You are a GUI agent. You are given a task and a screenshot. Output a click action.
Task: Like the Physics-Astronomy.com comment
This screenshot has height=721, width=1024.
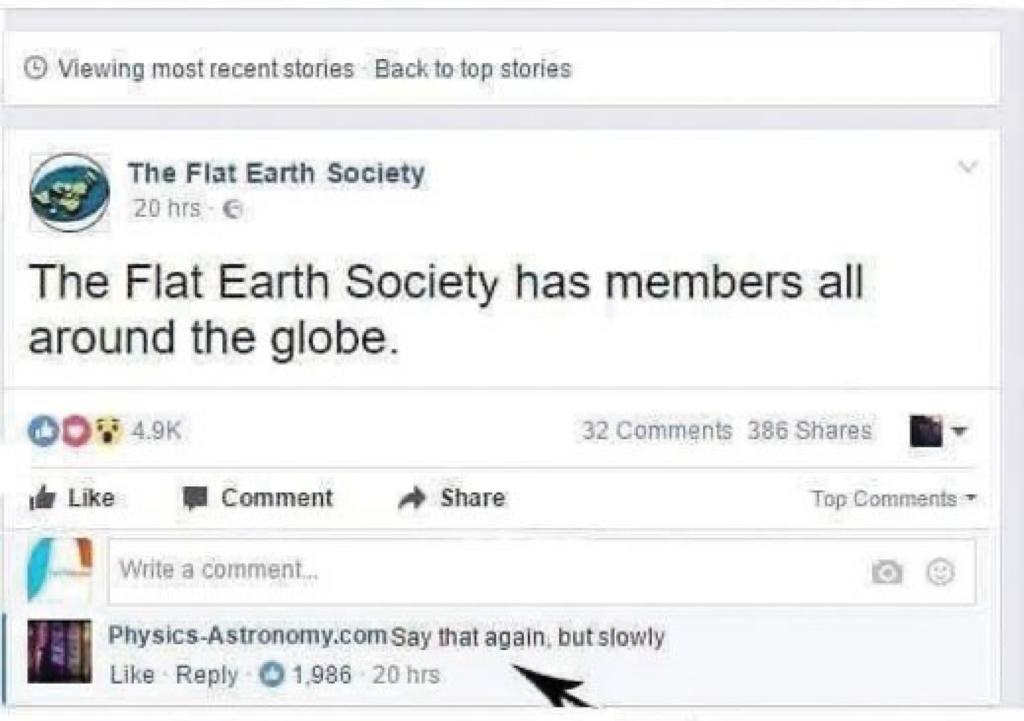(131, 675)
